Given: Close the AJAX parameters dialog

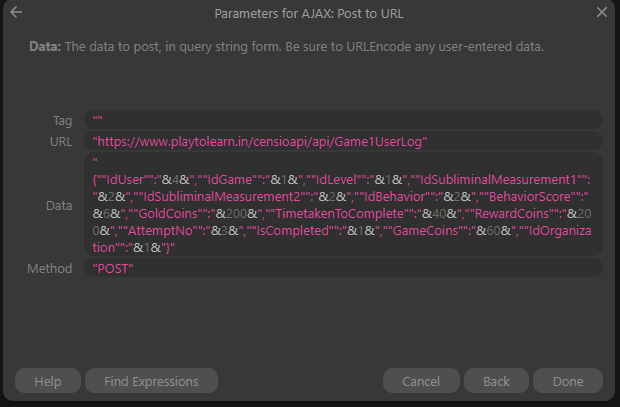Looking at the screenshot, I should pos(602,12).
